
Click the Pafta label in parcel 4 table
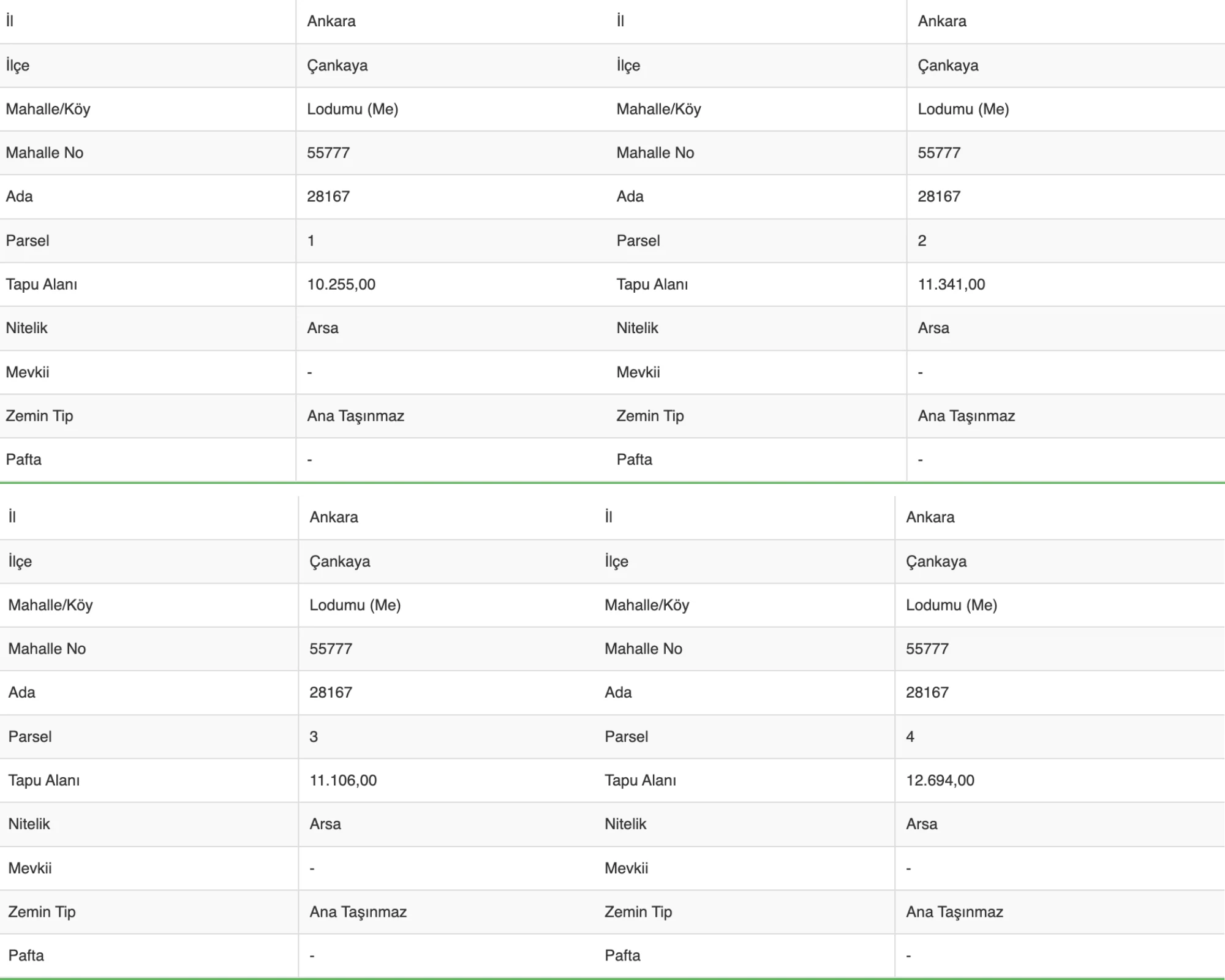622,956
